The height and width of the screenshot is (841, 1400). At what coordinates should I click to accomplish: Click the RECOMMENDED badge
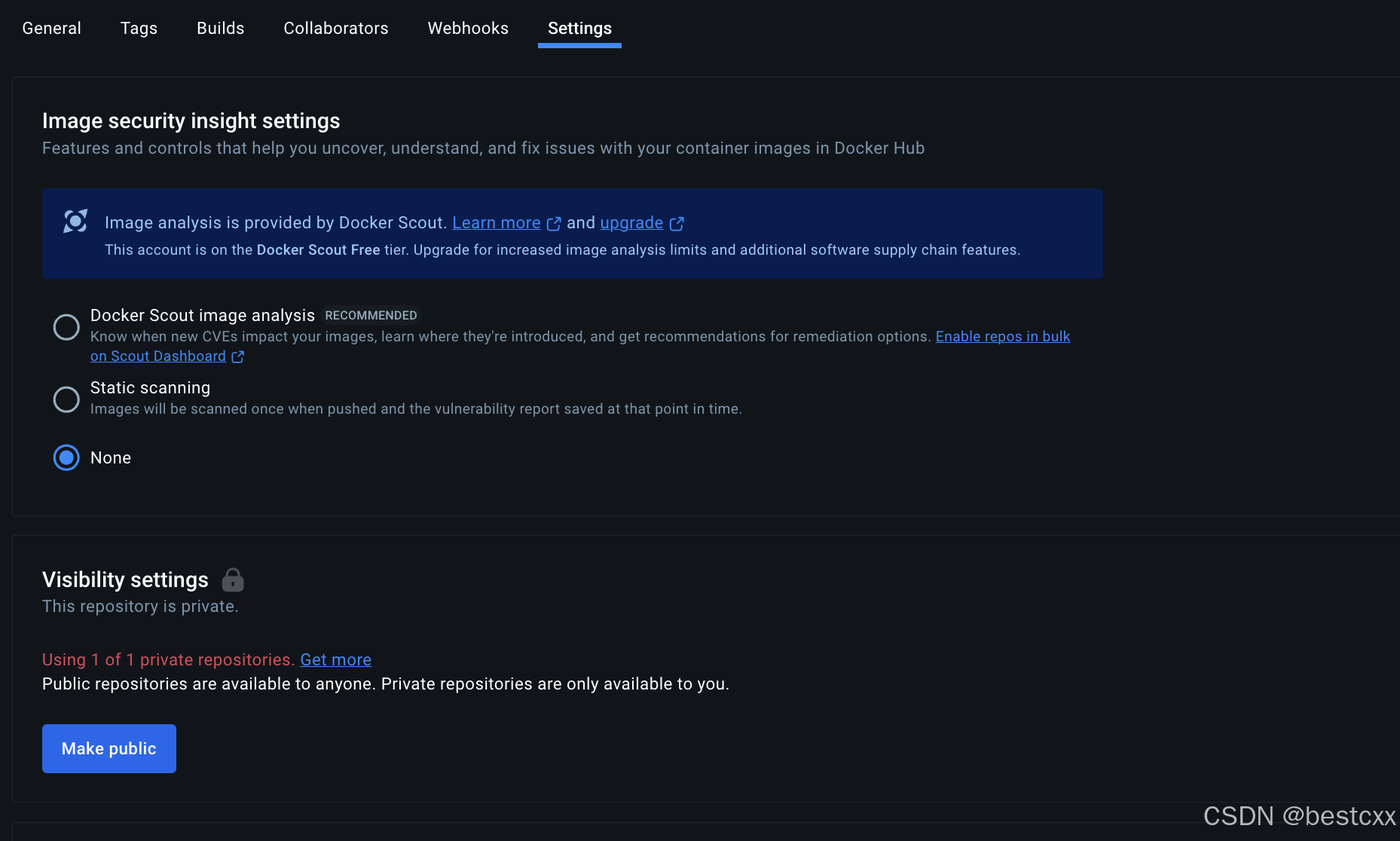coord(371,315)
